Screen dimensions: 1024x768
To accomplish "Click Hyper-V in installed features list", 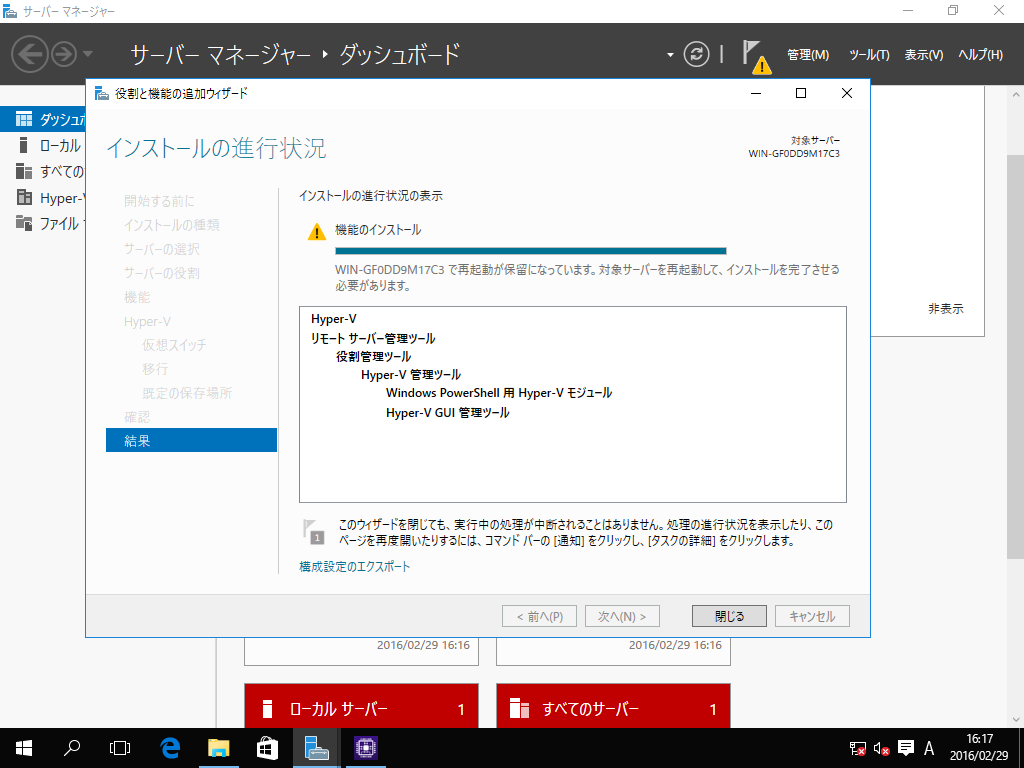I will coord(334,319).
